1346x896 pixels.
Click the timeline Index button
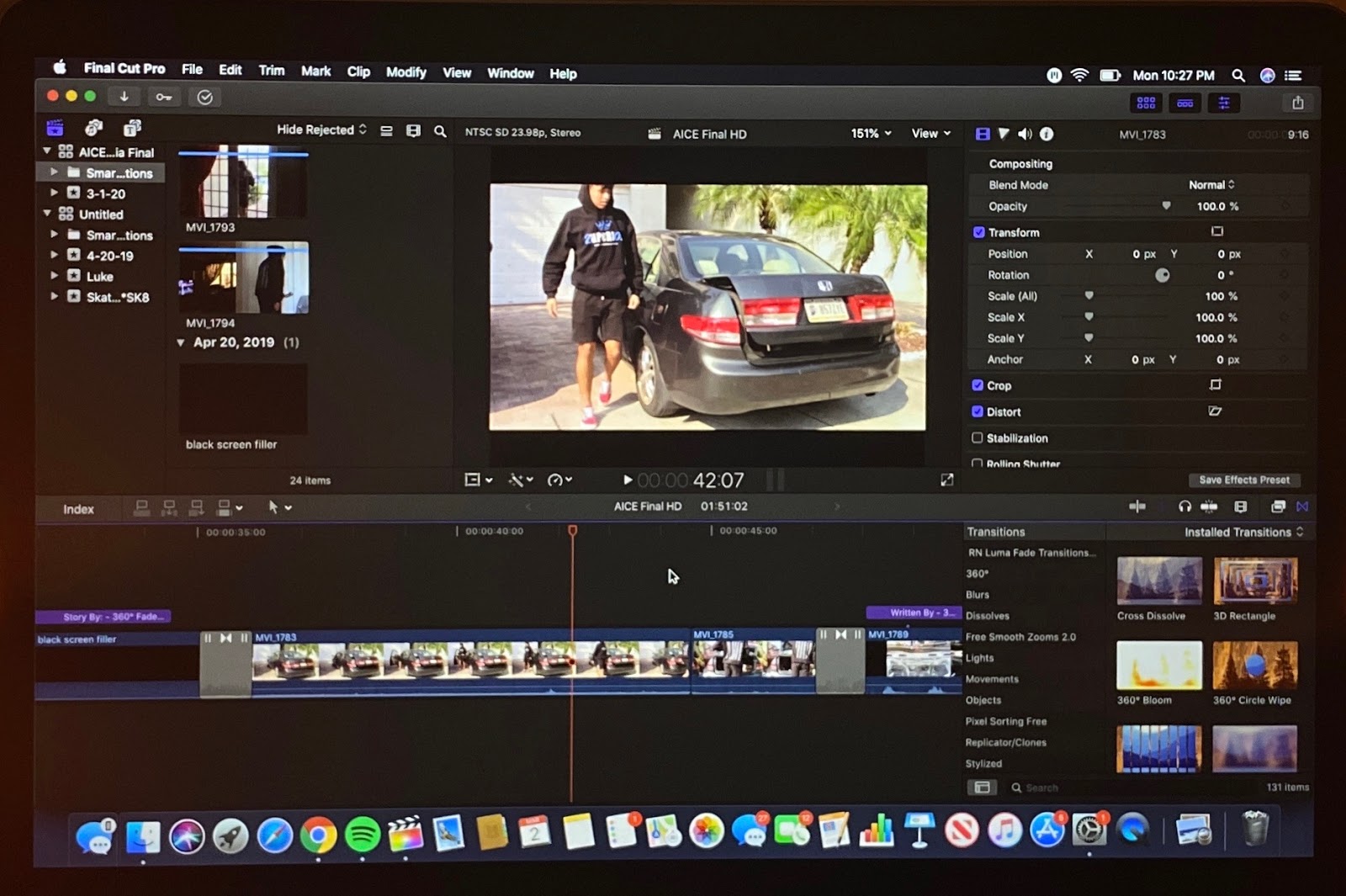[78, 509]
